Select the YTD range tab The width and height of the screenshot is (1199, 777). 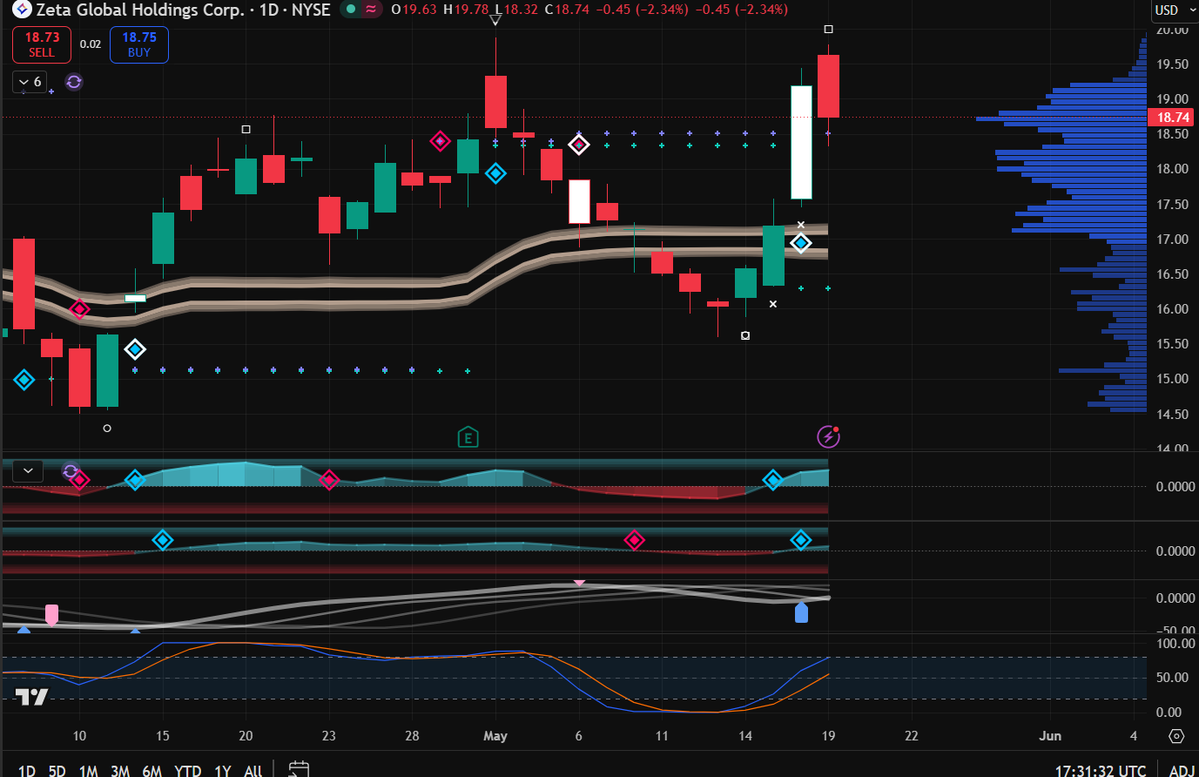coord(187,770)
